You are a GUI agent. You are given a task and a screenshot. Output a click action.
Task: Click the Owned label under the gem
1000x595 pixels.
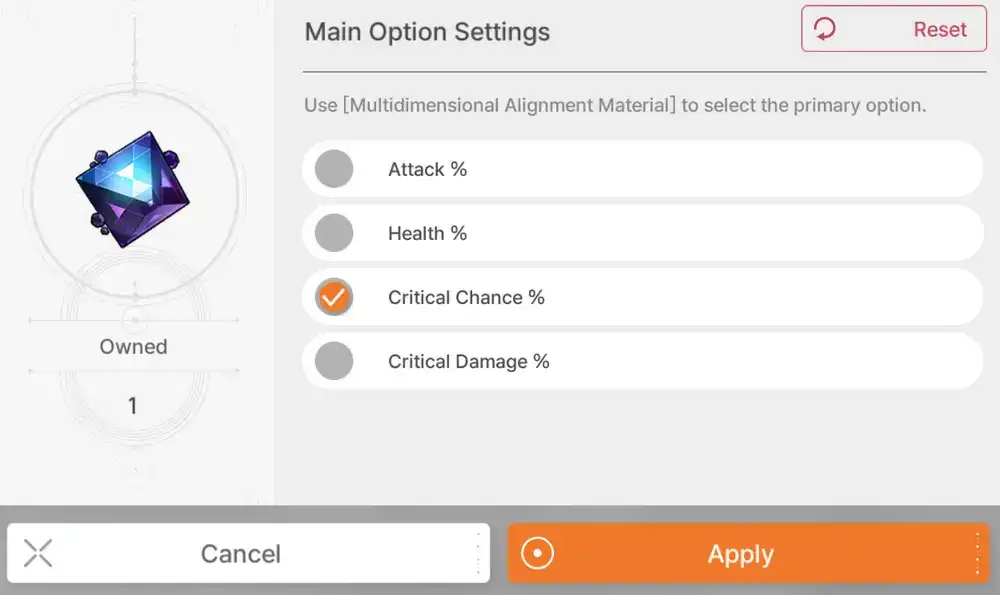pyautogui.click(x=133, y=347)
